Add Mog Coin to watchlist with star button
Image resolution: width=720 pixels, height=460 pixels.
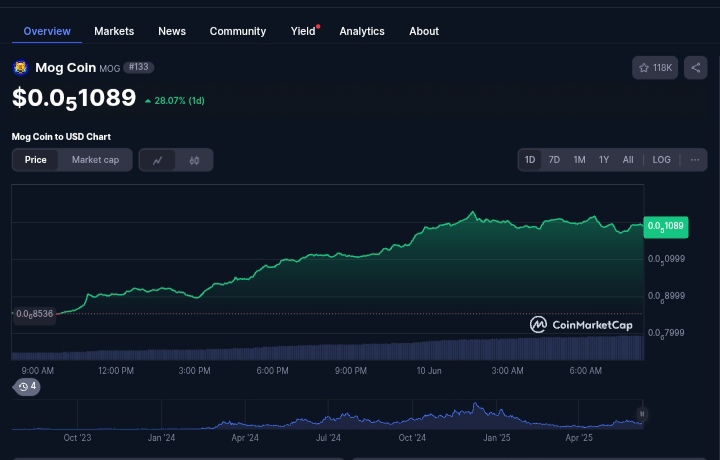click(x=655, y=68)
